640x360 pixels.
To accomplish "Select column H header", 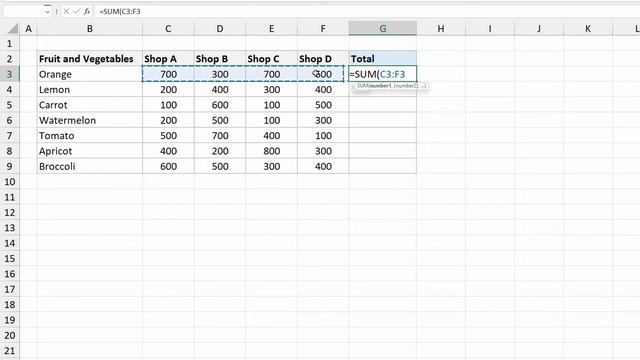I will pos(441,29).
